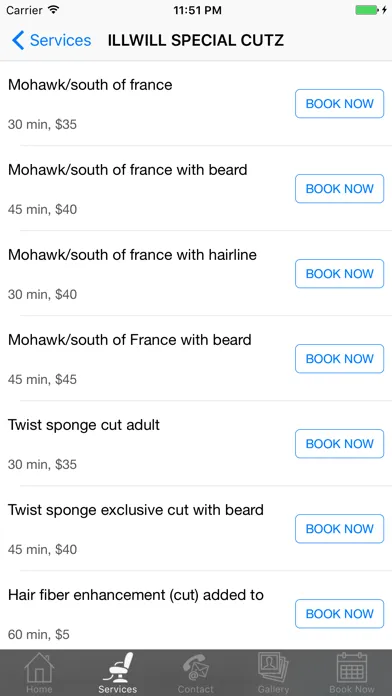The image size is (392, 696).
Task: Go back to Services
Action: point(51,40)
